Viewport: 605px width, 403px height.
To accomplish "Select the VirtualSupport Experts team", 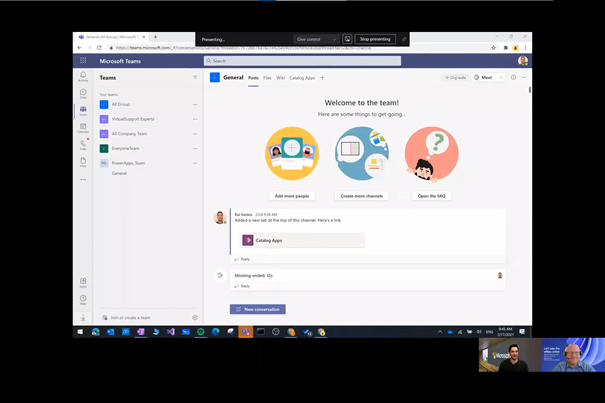I will pos(147,119).
